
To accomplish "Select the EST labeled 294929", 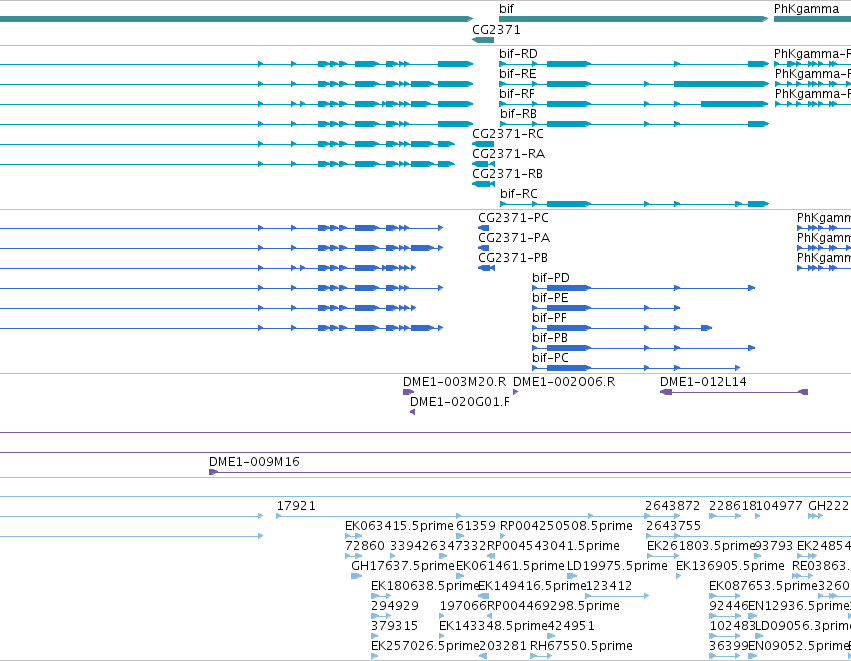I will click(x=395, y=606).
